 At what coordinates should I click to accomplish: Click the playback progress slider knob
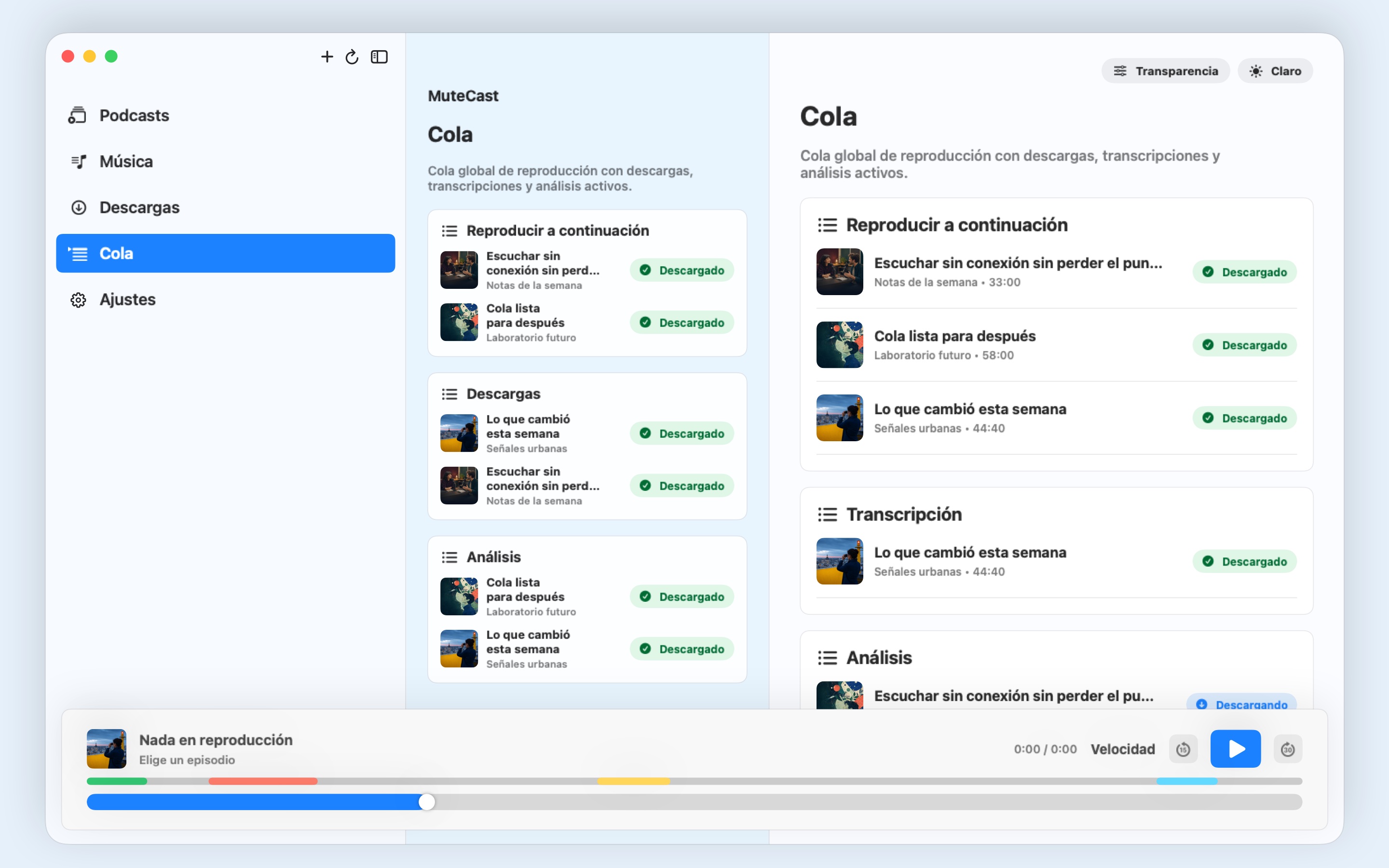[x=426, y=801]
